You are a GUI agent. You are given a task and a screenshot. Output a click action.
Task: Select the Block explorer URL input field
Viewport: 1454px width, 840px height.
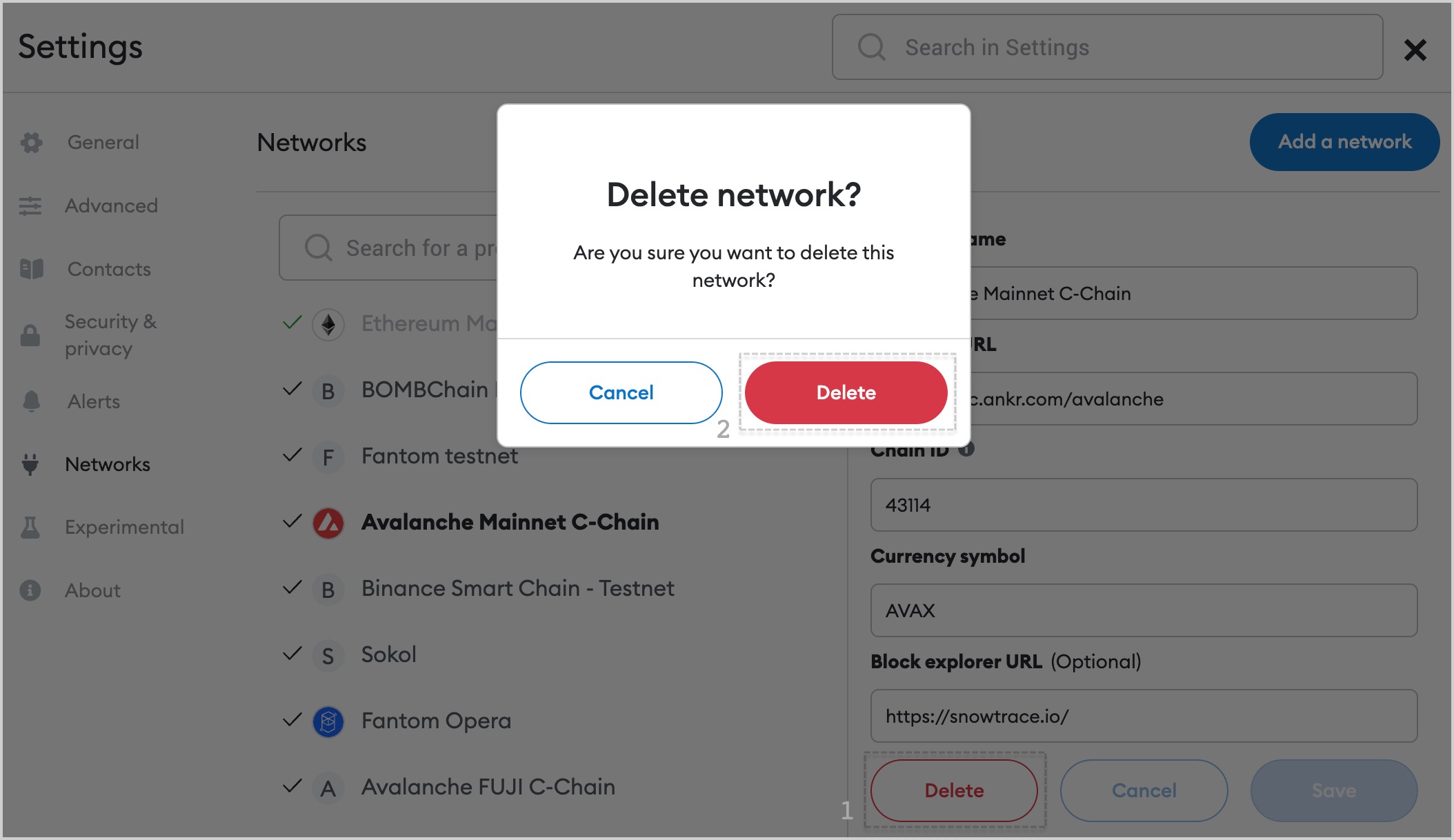pos(1144,715)
